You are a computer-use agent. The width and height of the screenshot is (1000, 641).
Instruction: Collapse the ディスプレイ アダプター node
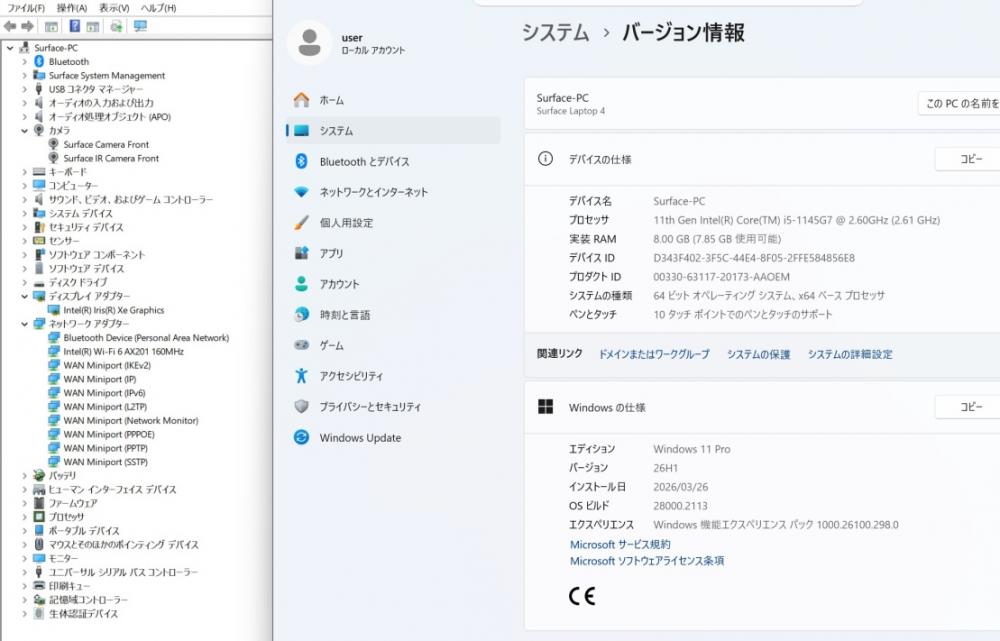[24, 296]
